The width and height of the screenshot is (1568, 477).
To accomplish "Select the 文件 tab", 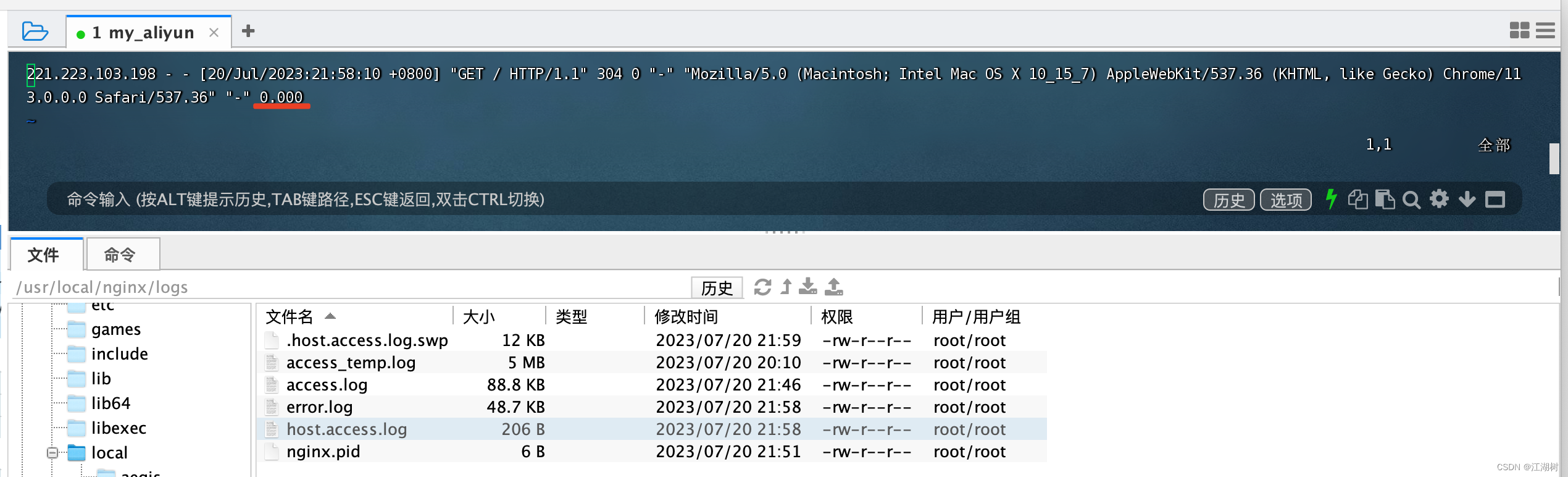I will point(46,254).
